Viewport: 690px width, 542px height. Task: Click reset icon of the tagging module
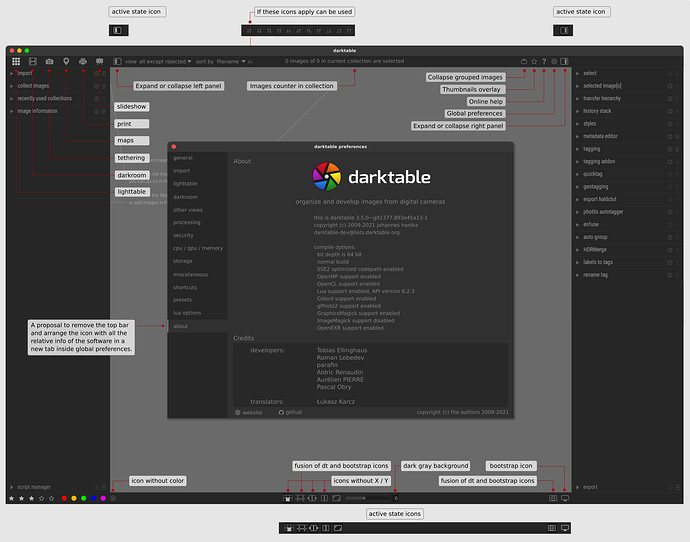point(670,149)
